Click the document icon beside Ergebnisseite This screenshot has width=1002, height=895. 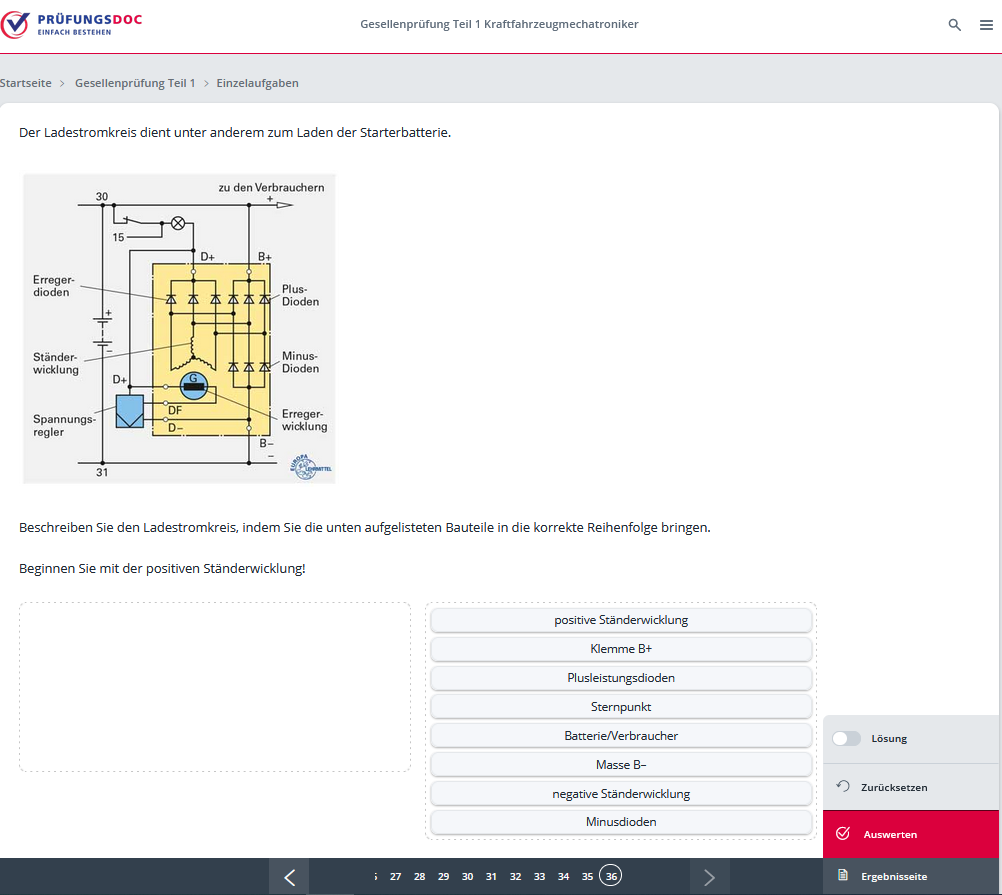[x=842, y=876]
